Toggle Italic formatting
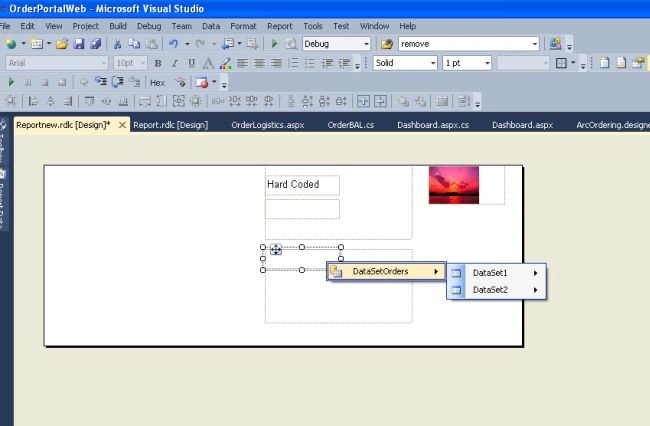This screenshot has width=650, height=426. [x=175, y=63]
